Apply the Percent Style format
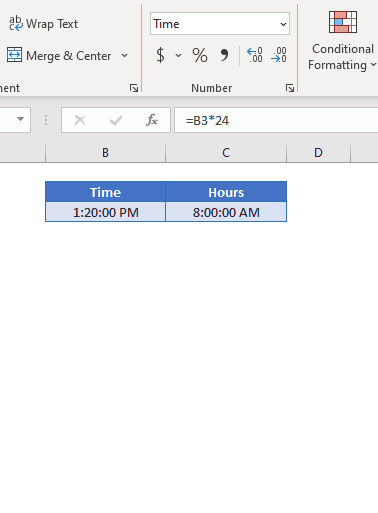The image size is (378, 513). click(x=200, y=55)
